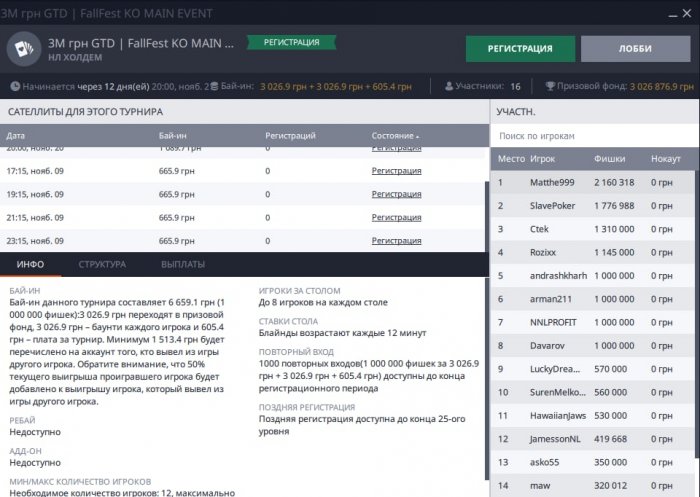Screen dimensions: 700x497
Task: Click the trophy icon beside Призовой фонд
Action: click(550, 86)
